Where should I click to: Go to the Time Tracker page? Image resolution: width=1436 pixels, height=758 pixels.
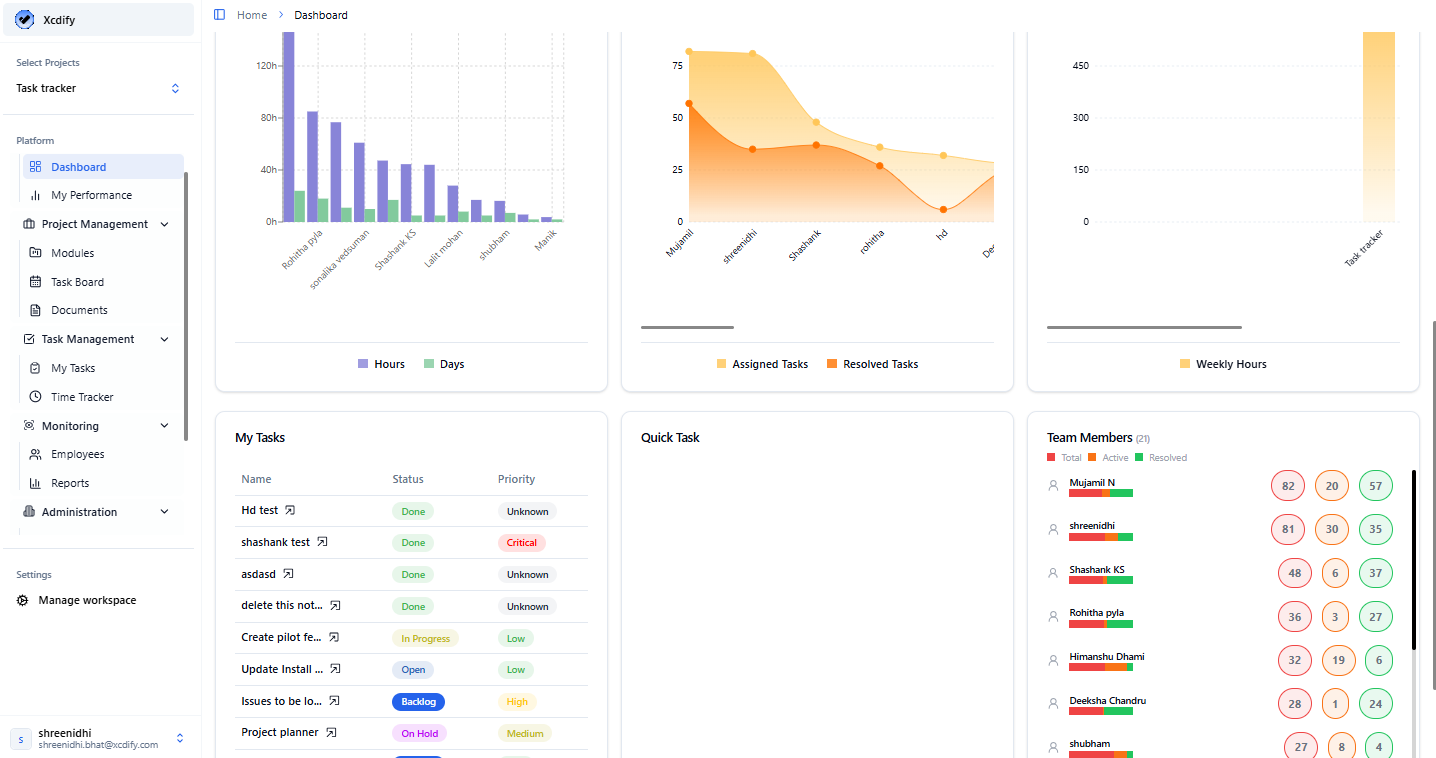click(82, 397)
